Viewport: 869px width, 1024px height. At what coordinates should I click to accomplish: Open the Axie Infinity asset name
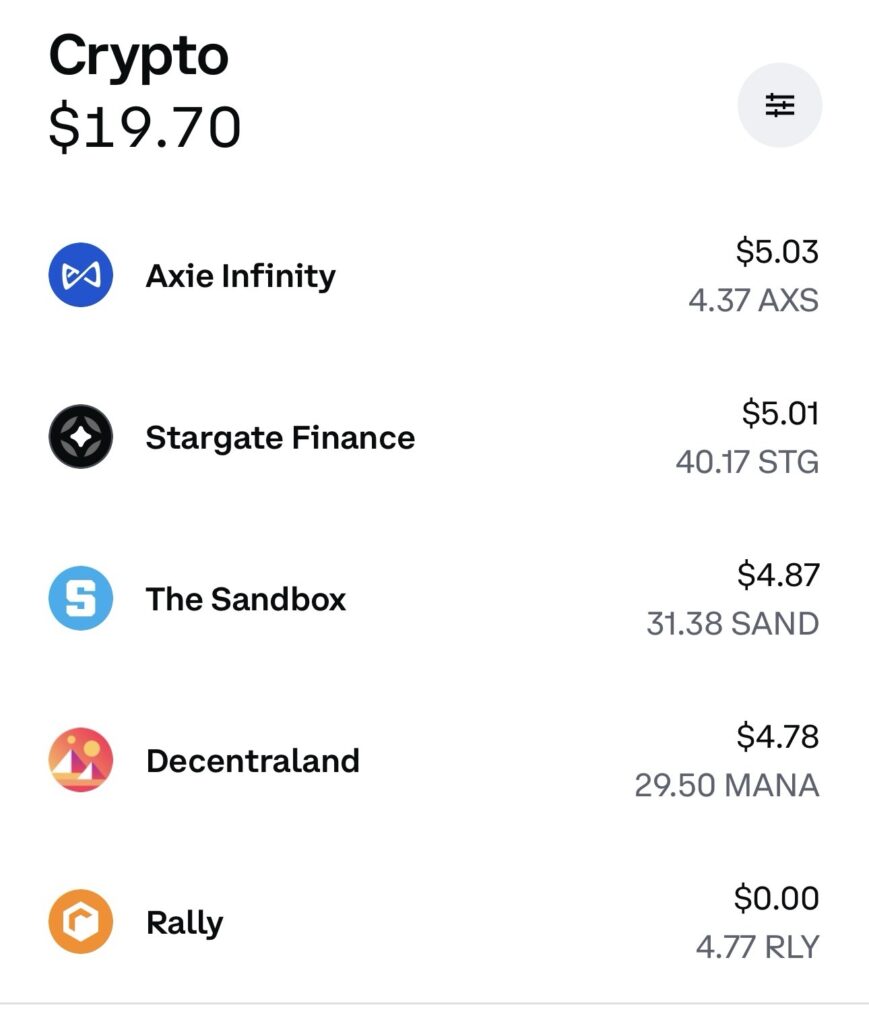pos(240,276)
